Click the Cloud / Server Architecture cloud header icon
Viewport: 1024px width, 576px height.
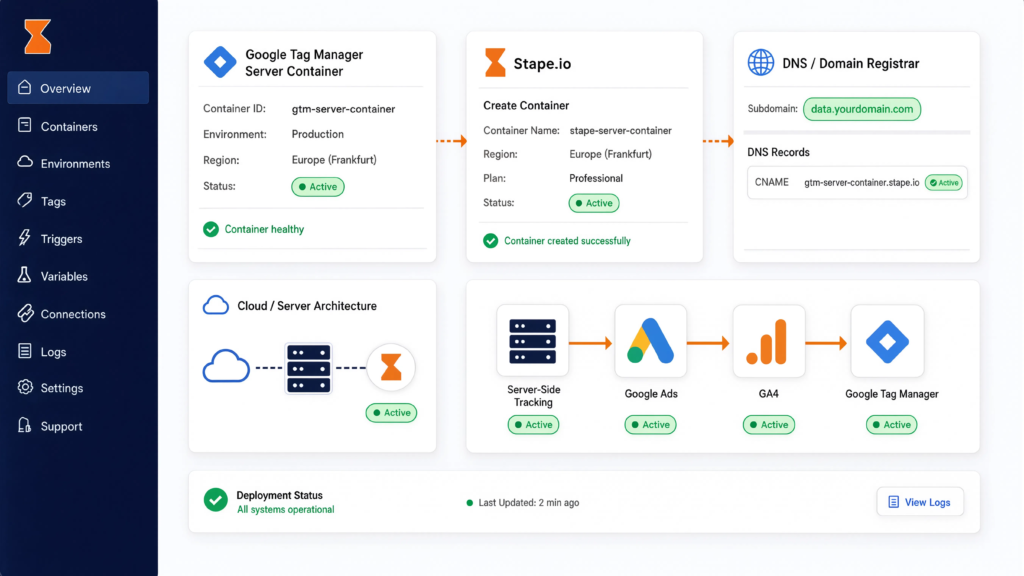pyautogui.click(x=216, y=305)
